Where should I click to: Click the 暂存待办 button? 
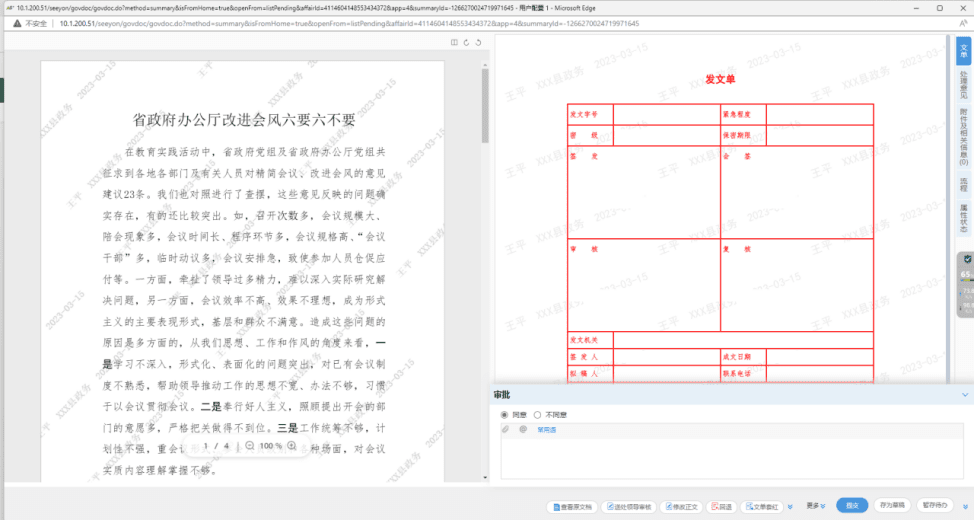point(935,506)
